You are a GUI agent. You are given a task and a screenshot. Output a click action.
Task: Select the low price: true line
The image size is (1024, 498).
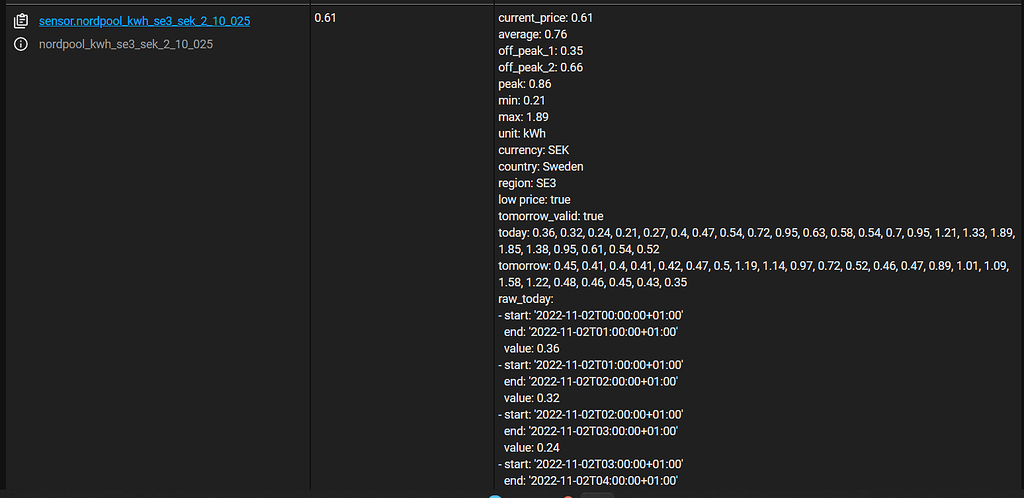[x=534, y=199]
